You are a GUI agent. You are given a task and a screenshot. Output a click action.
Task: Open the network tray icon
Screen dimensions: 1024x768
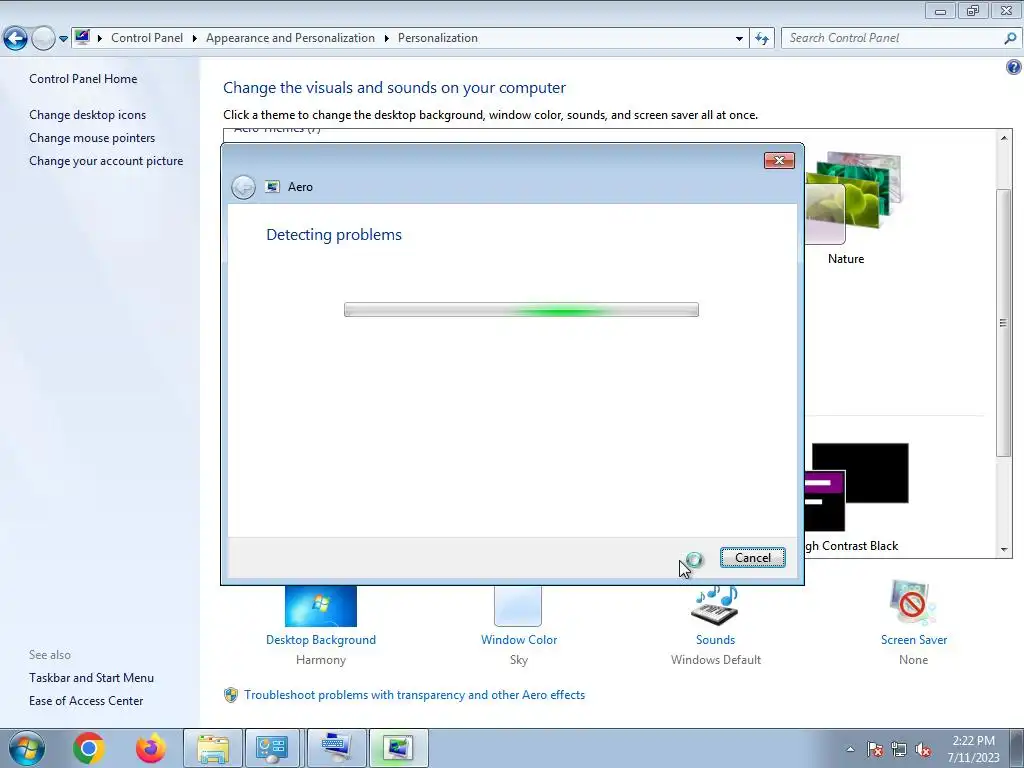pos(899,749)
